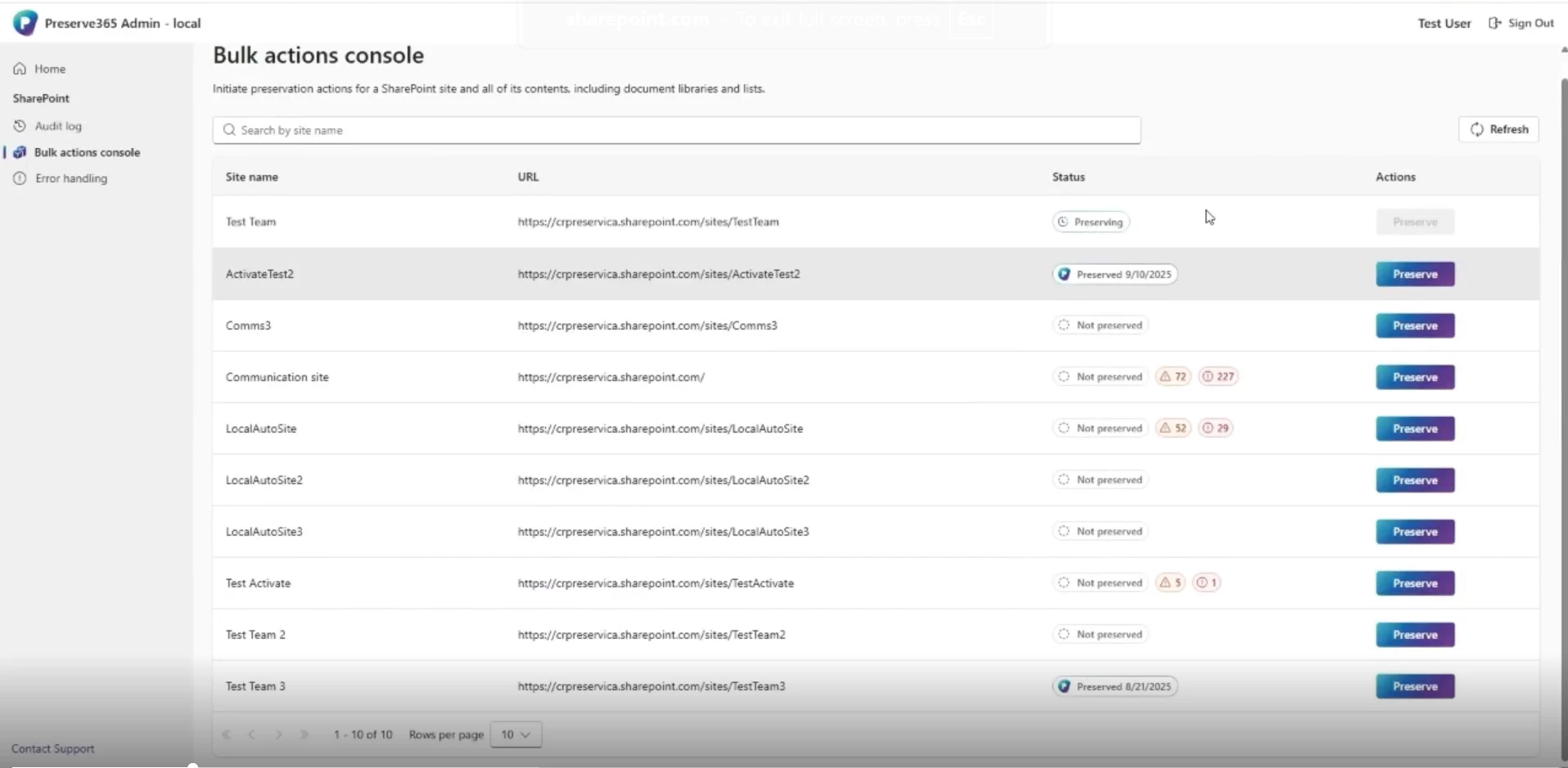Viewport: 1568px width, 768px height.
Task: Click the search magnifier icon
Action: [229, 130]
